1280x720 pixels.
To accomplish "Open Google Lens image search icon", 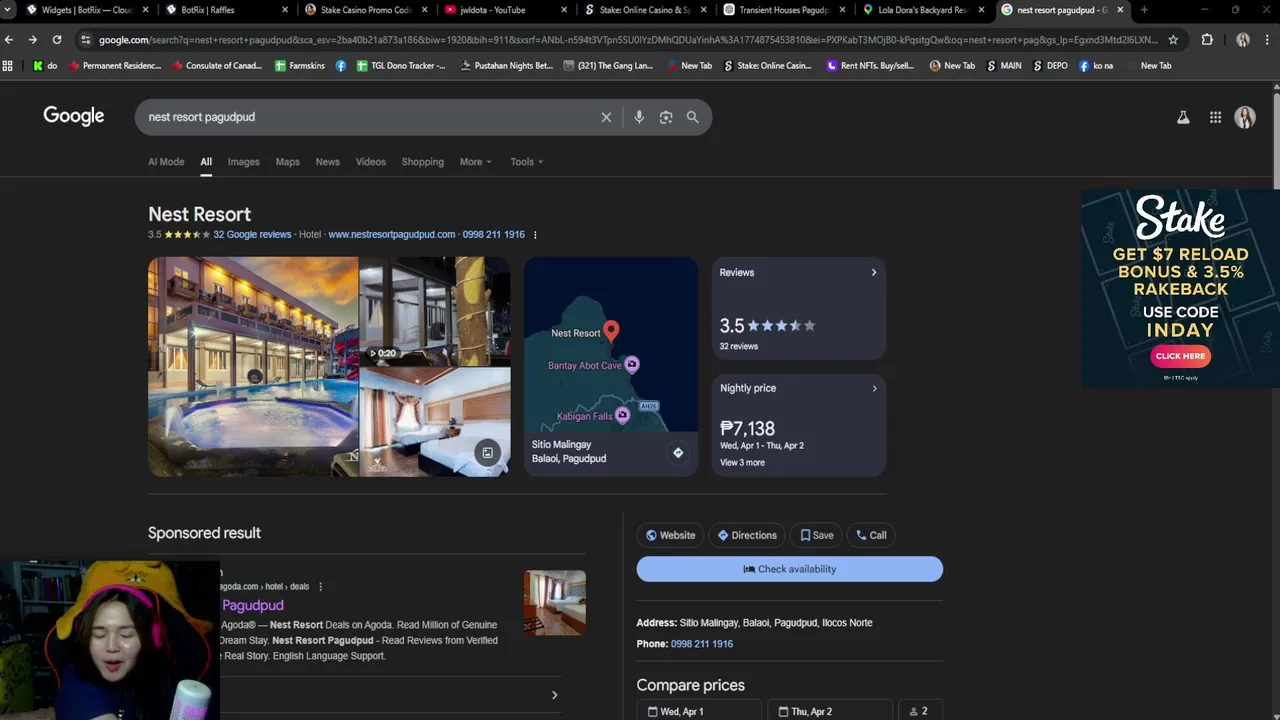I will click(x=666, y=117).
